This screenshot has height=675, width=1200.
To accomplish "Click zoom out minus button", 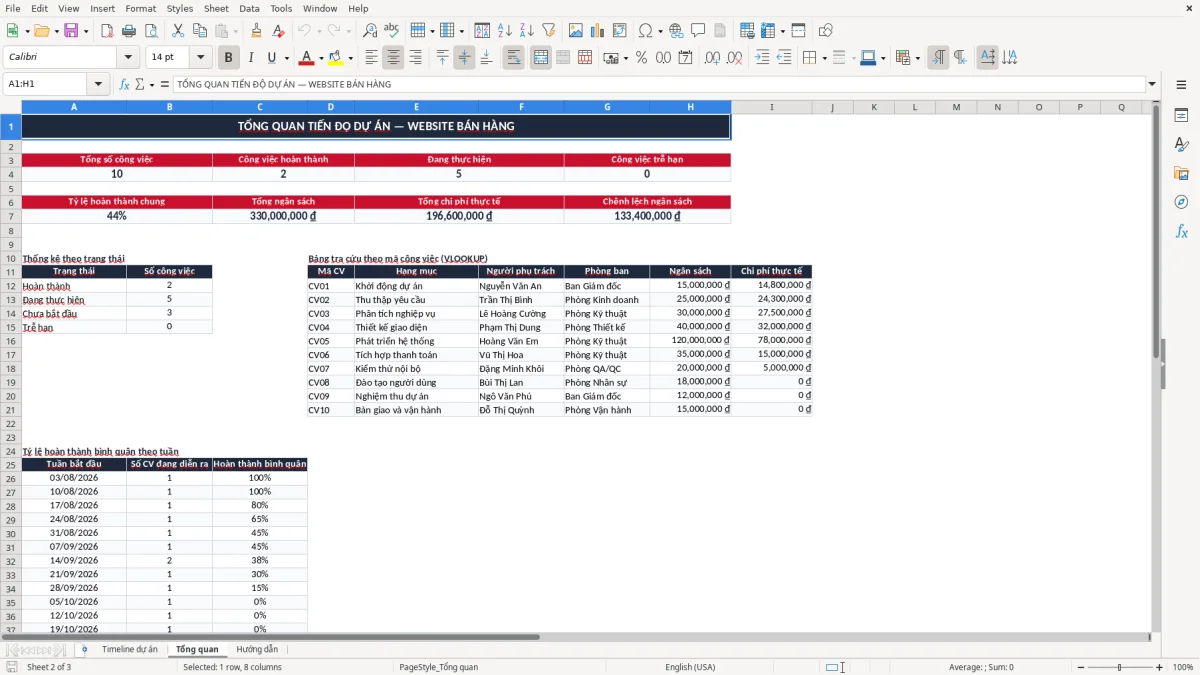I will pos(1080,667).
